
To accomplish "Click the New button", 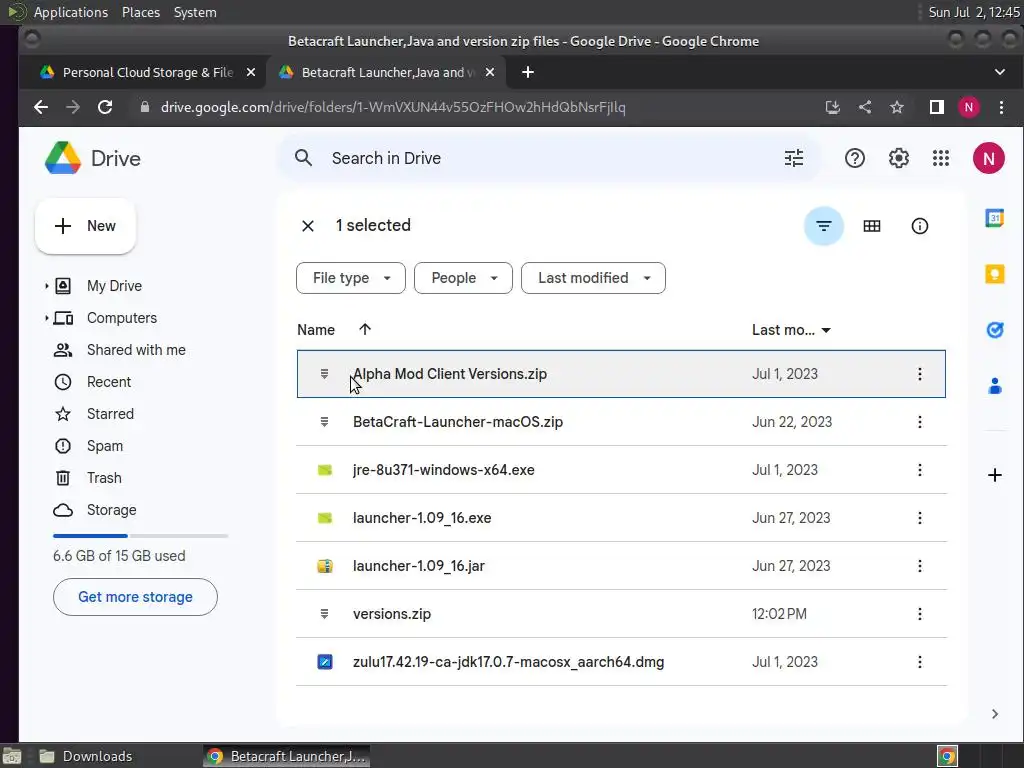I will click(85, 226).
